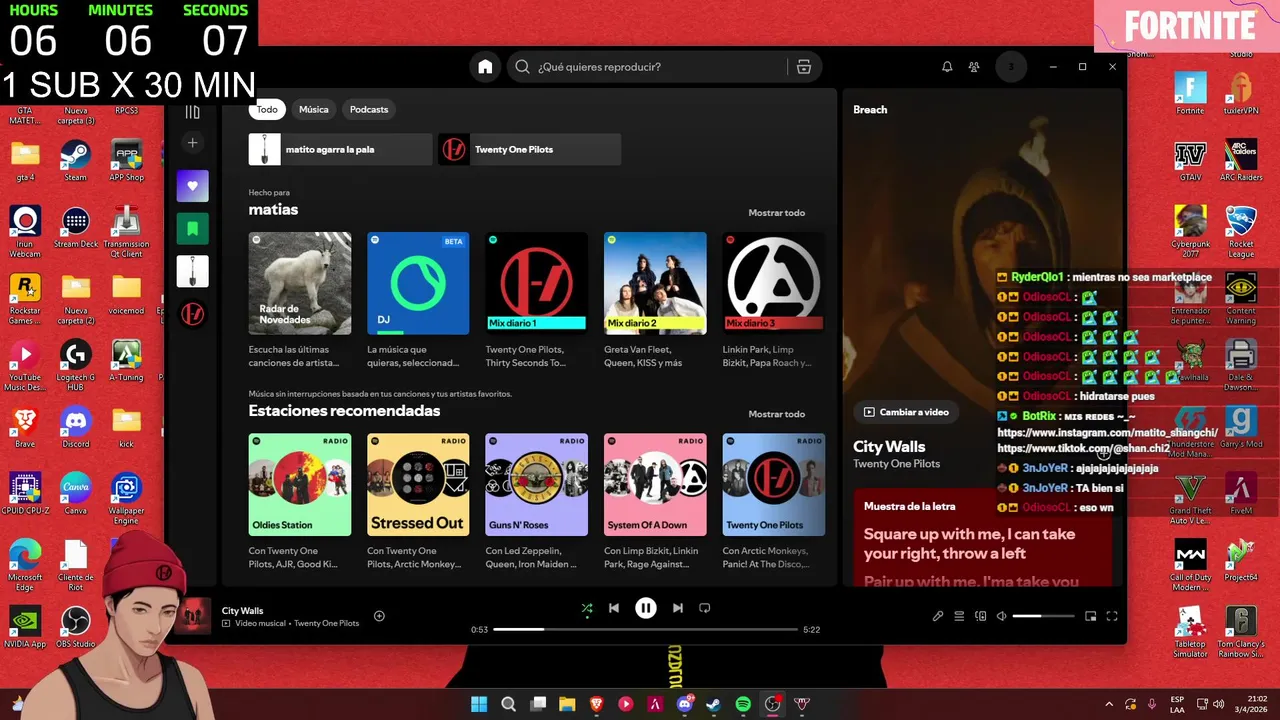Open Spotify notifications bell
The height and width of the screenshot is (720, 1280).
[x=947, y=67]
